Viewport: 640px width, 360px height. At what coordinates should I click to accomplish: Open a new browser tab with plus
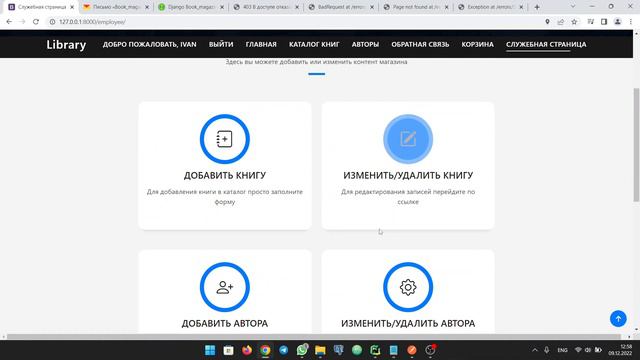coord(537,7)
